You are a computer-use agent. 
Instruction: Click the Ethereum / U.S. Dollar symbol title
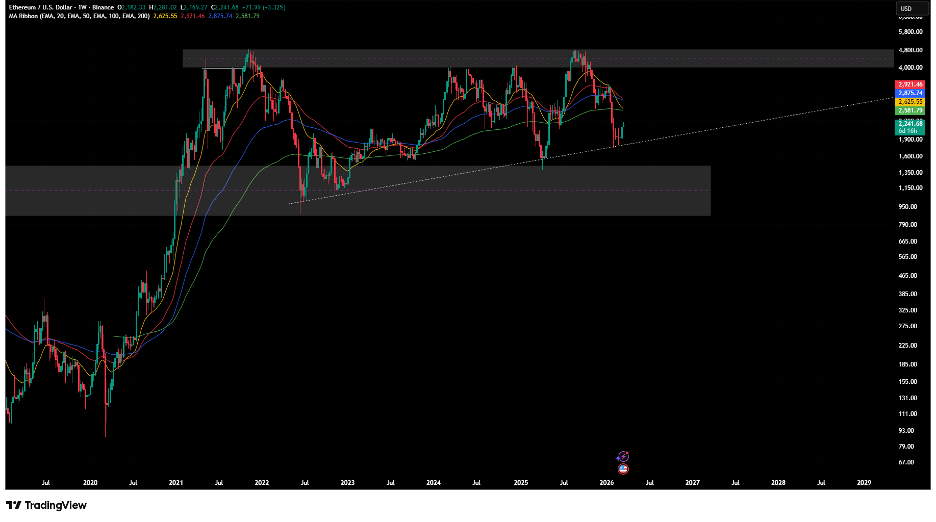46,8
